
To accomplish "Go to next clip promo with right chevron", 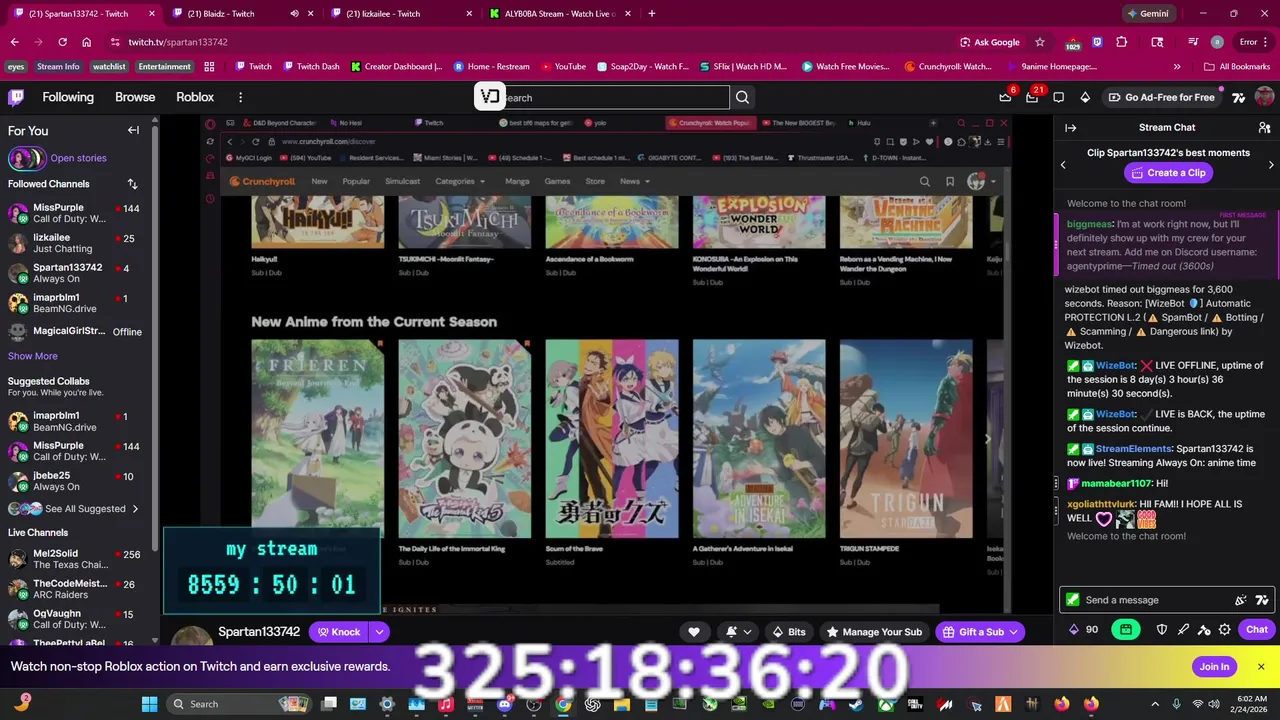I will point(1271,165).
